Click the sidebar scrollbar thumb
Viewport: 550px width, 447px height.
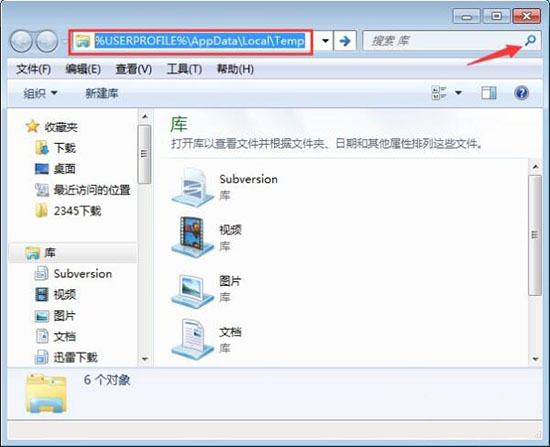coord(145,154)
